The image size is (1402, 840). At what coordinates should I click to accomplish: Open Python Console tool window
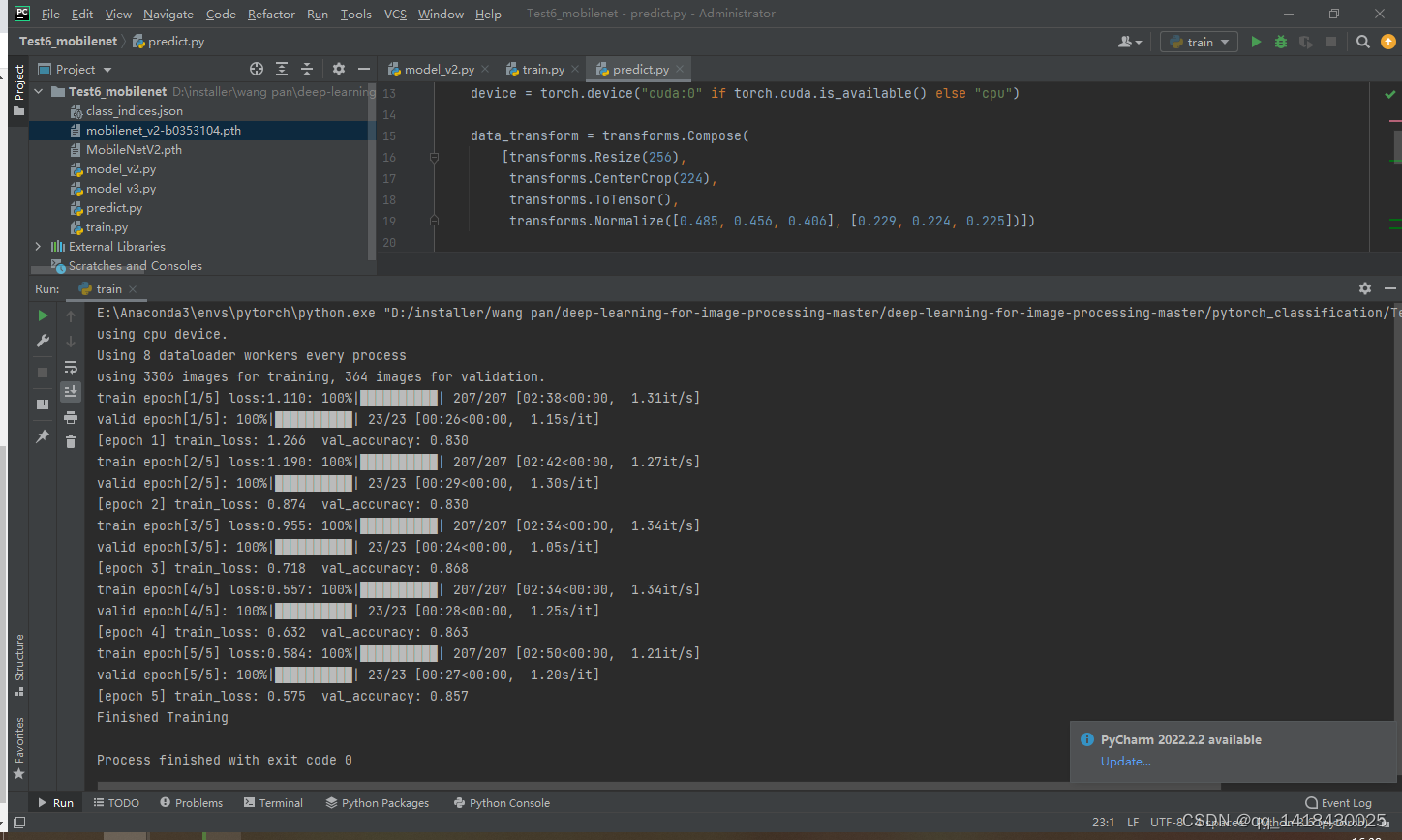coord(502,803)
